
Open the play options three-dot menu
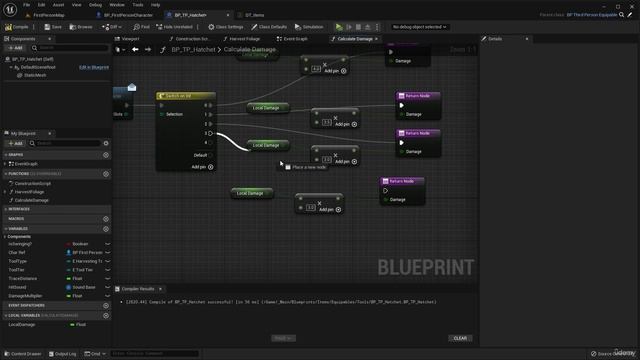point(377,27)
